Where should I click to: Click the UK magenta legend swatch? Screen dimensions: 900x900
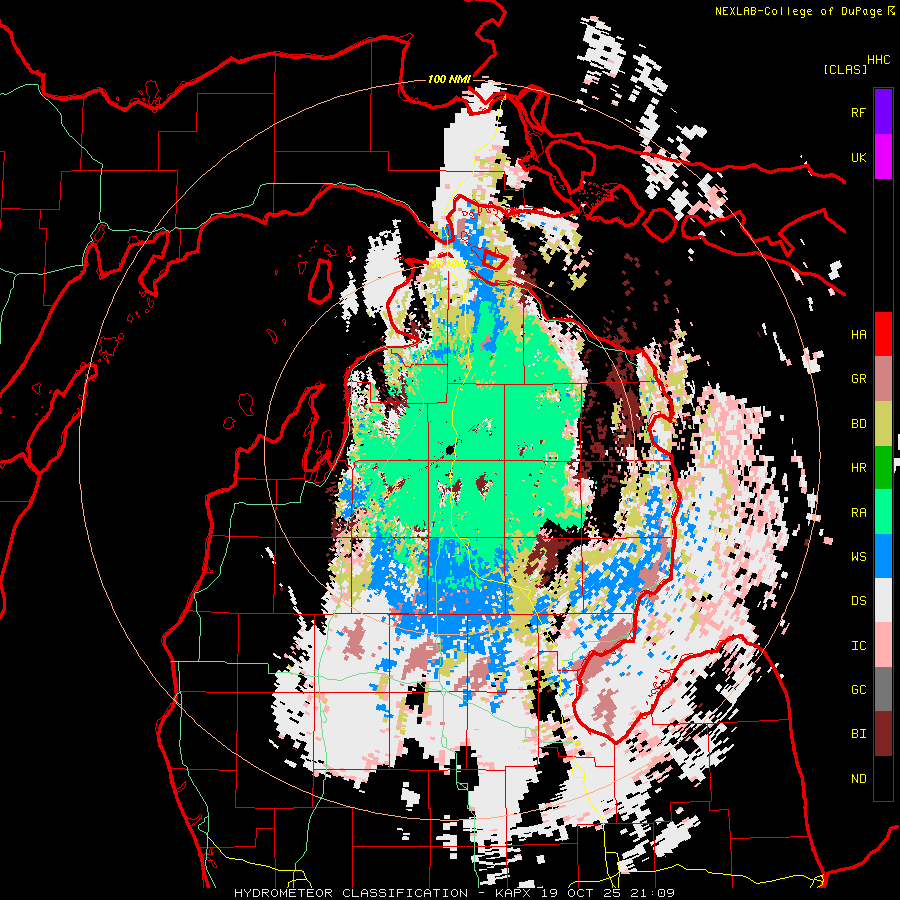883,157
